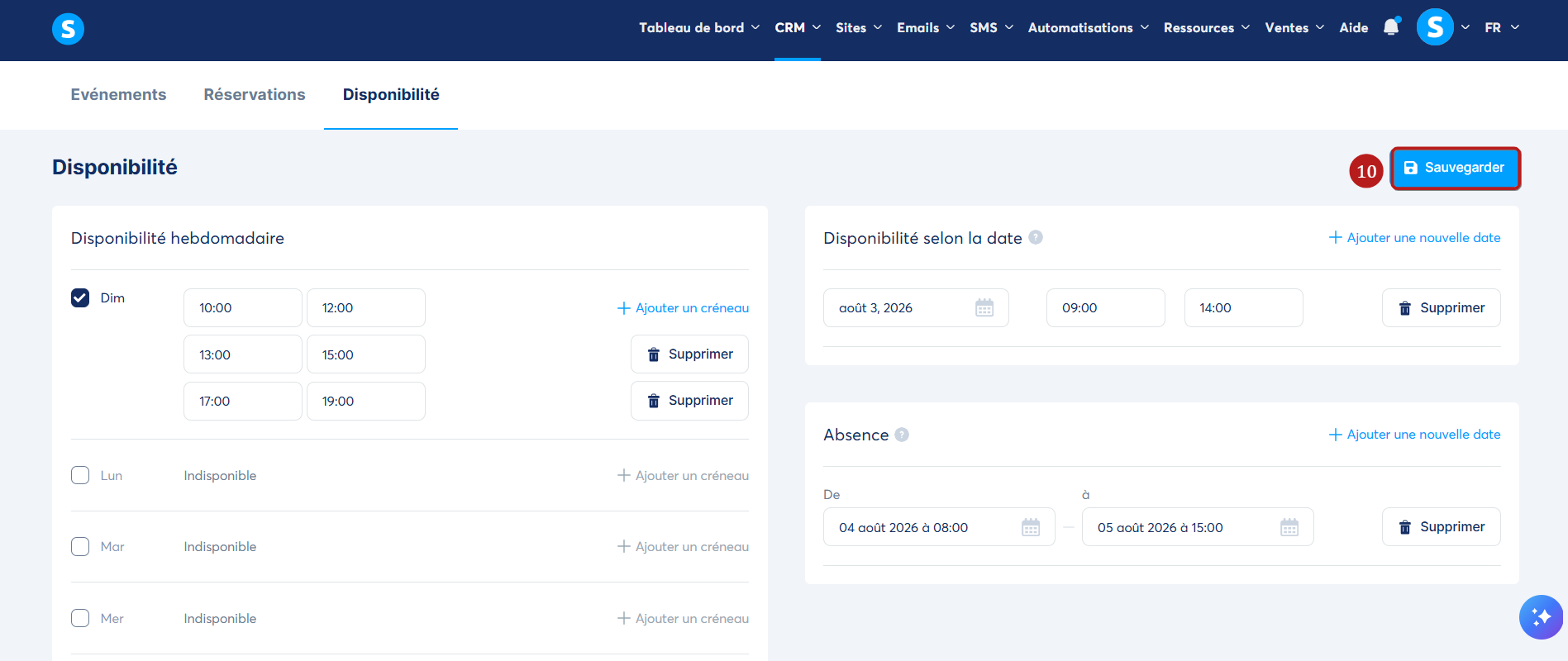The height and width of the screenshot is (661, 1568).
Task: Add new date in Absence section
Action: click(x=1414, y=435)
